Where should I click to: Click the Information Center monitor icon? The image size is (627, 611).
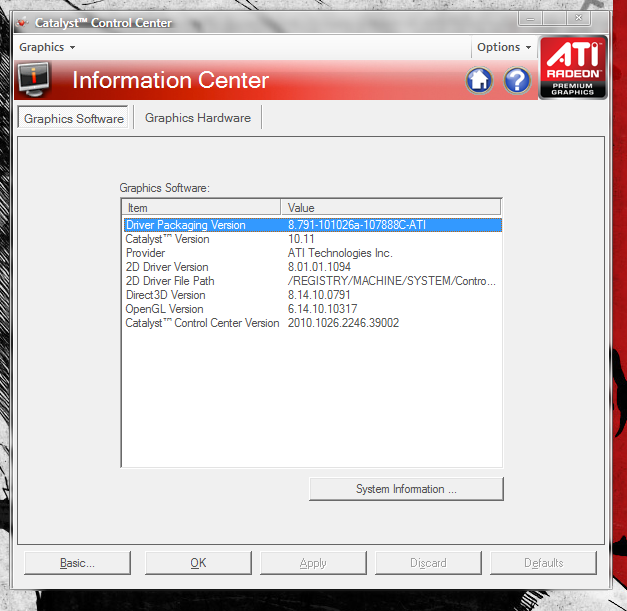34,80
